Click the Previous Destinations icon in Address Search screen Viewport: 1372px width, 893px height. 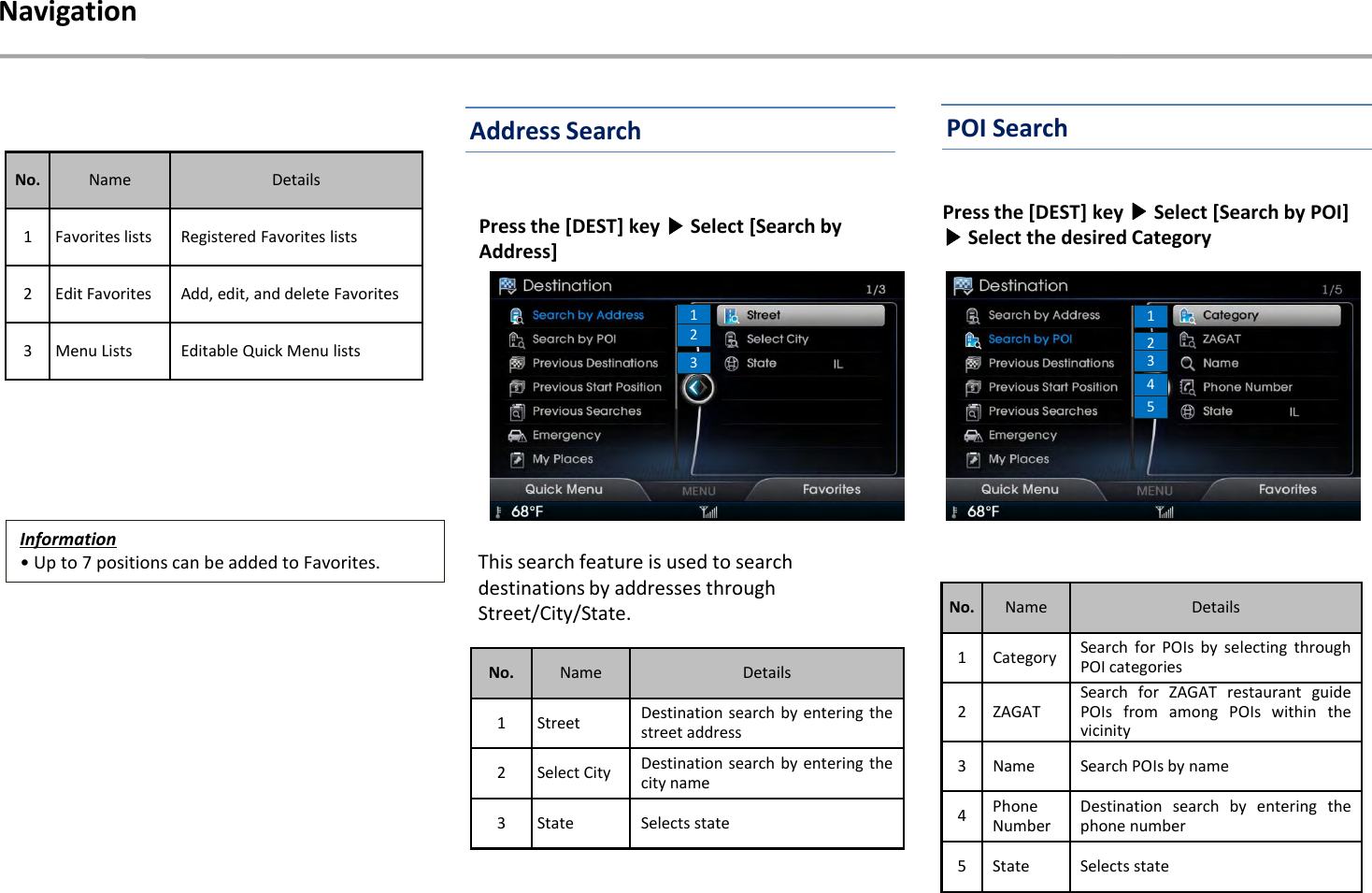(x=517, y=364)
